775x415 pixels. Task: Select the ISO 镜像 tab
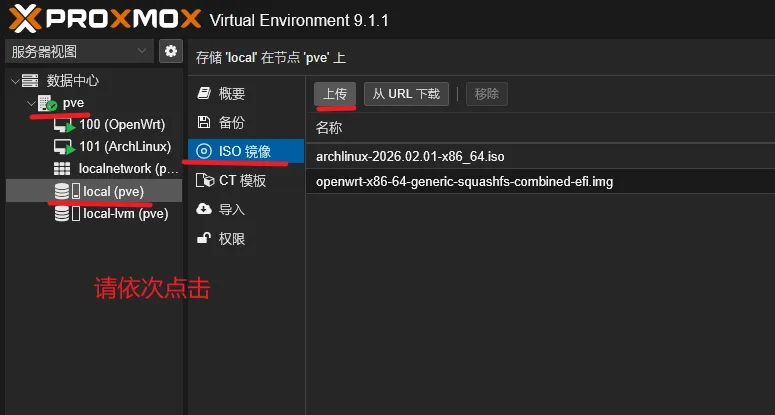[245, 151]
